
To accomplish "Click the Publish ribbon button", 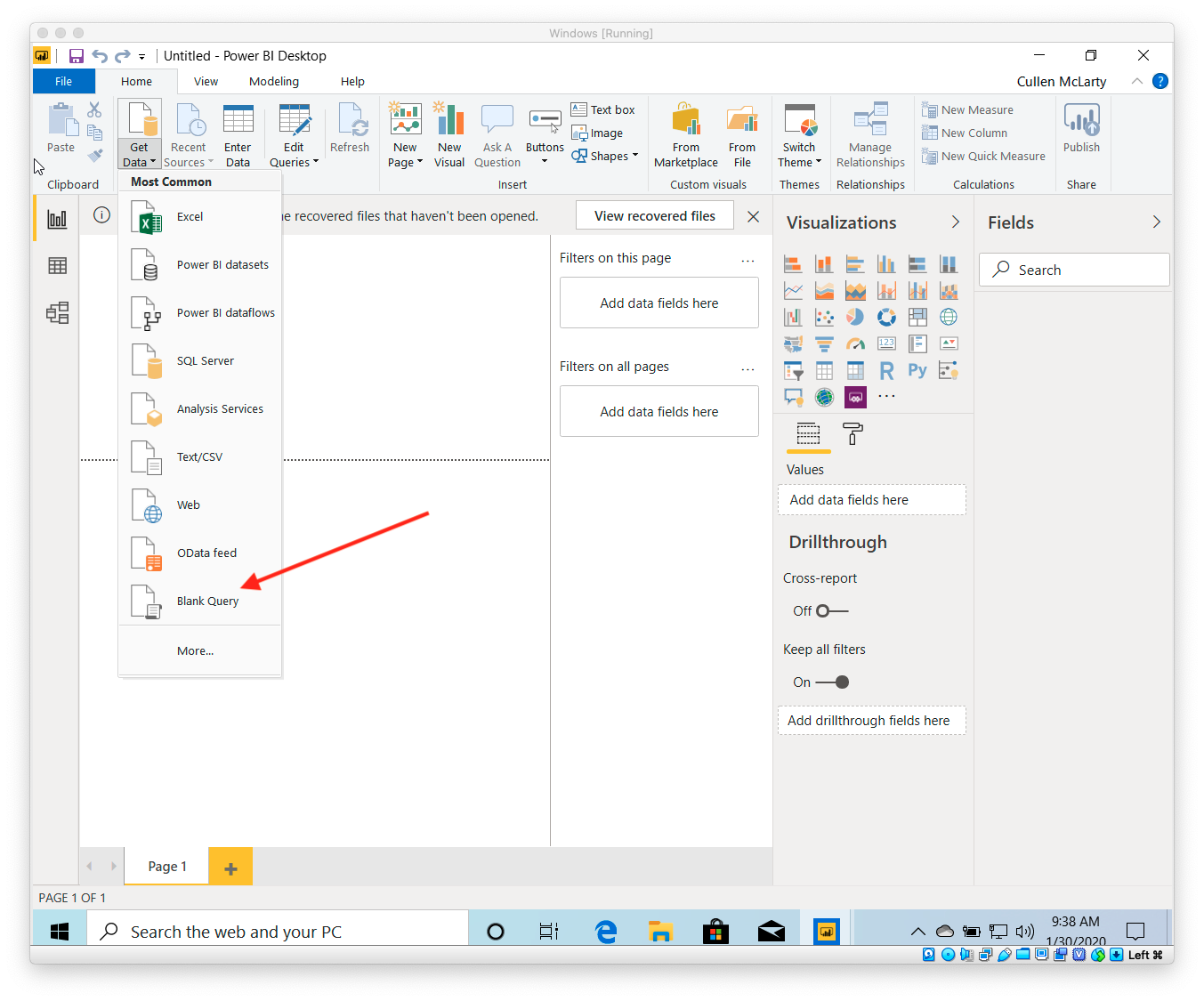I will 1081,129.
